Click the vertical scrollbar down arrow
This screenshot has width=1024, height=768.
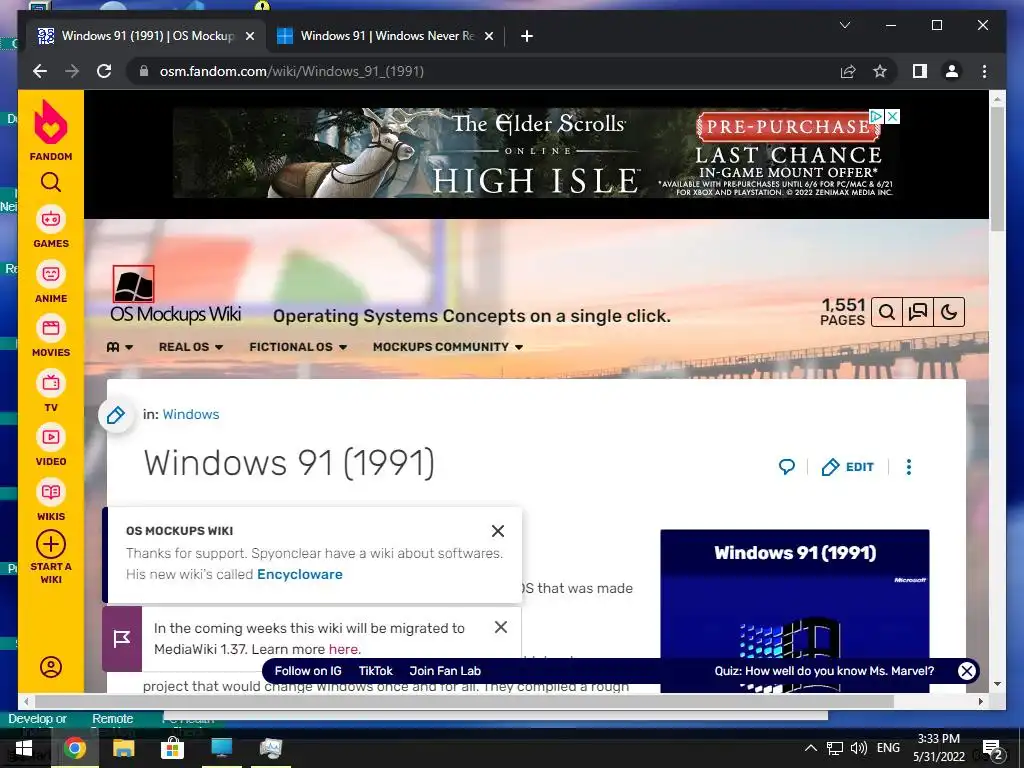click(997, 684)
